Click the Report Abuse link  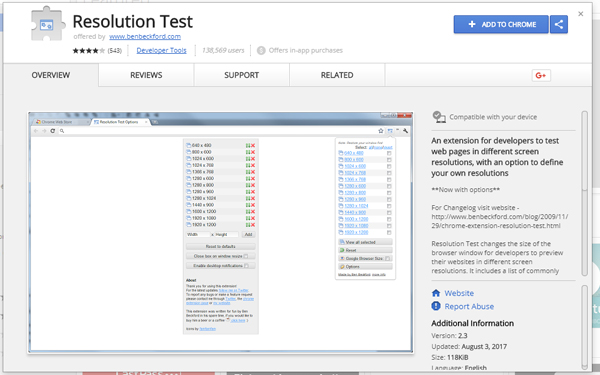tap(469, 307)
